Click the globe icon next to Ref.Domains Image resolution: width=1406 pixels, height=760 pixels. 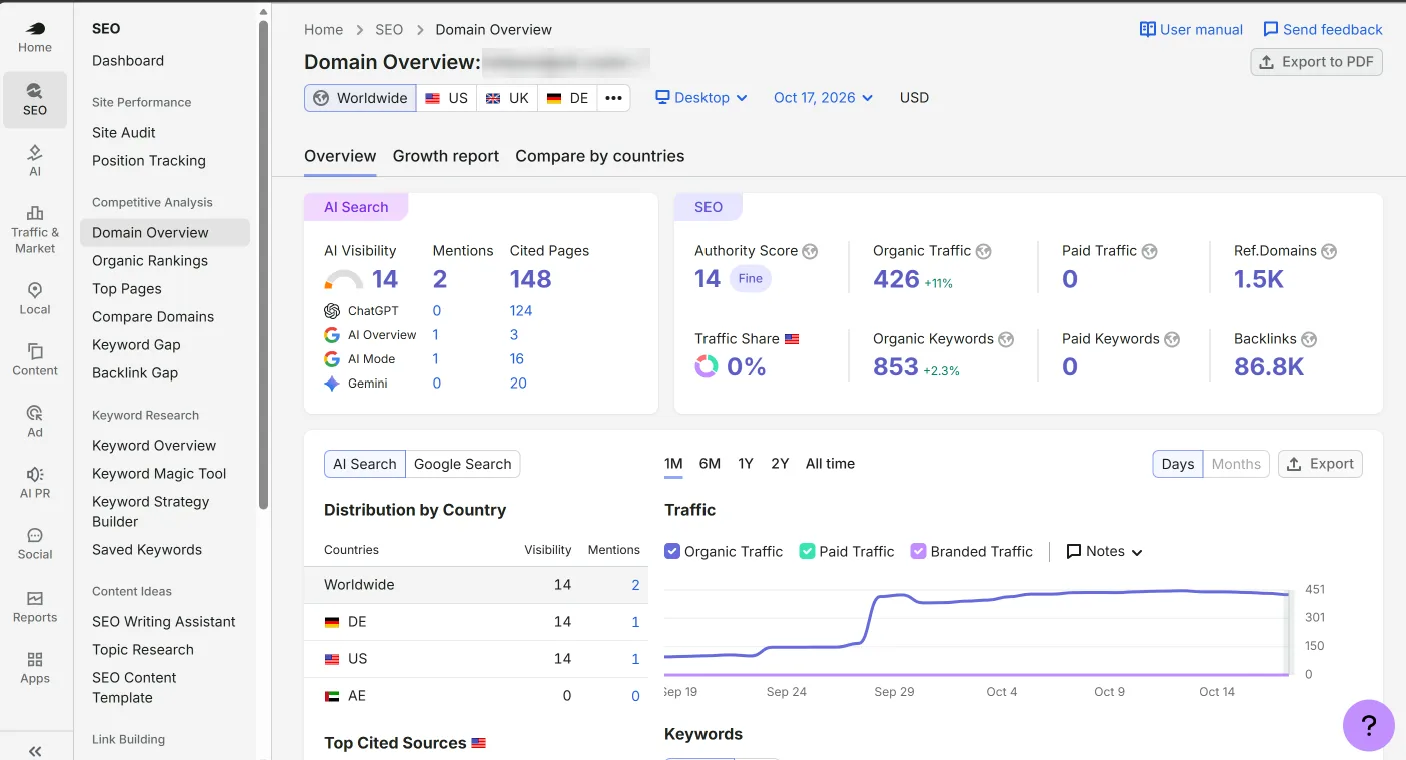pos(1329,251)
